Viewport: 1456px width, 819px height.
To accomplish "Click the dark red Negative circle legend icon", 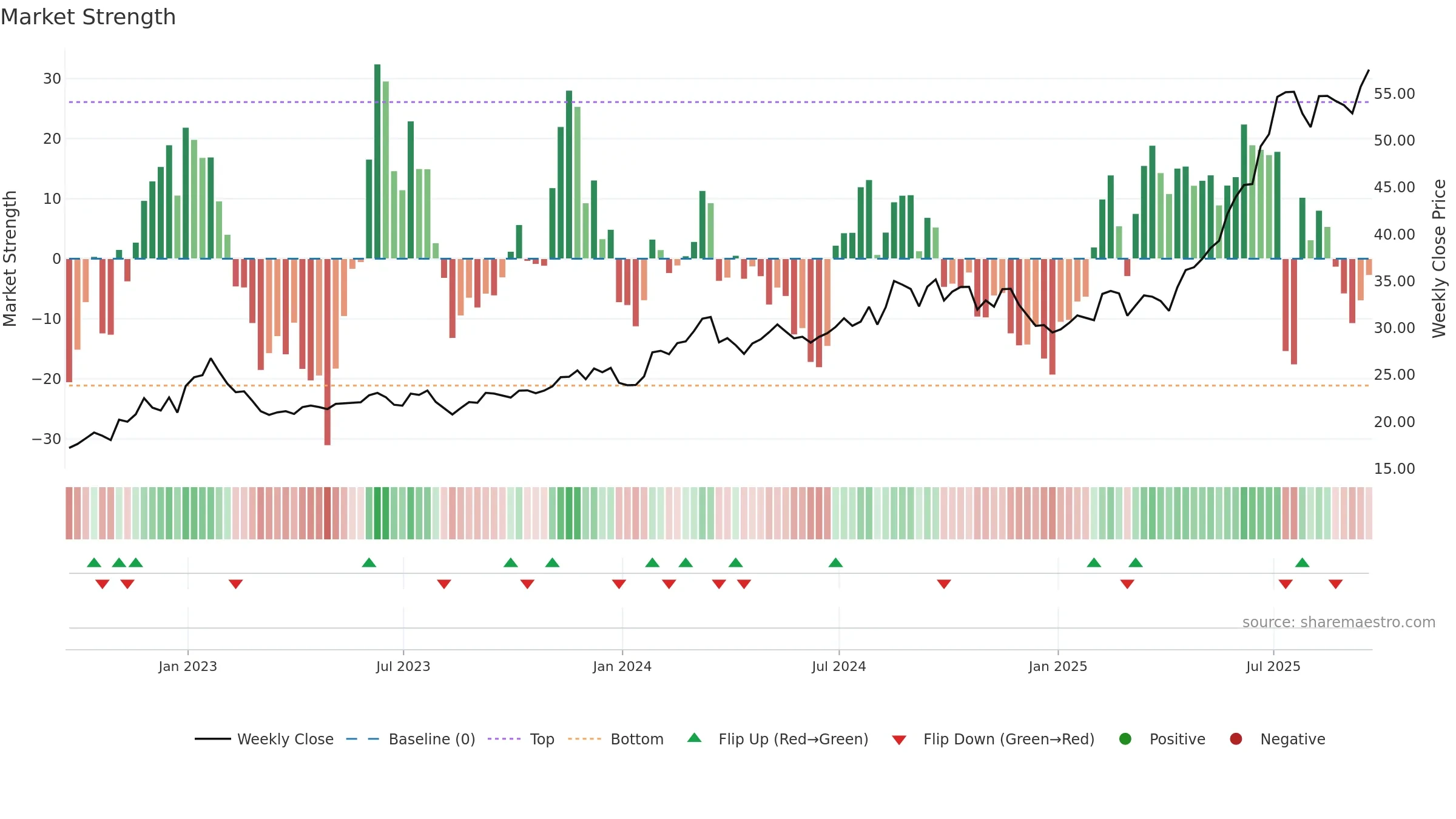I will pos(1236,739).
